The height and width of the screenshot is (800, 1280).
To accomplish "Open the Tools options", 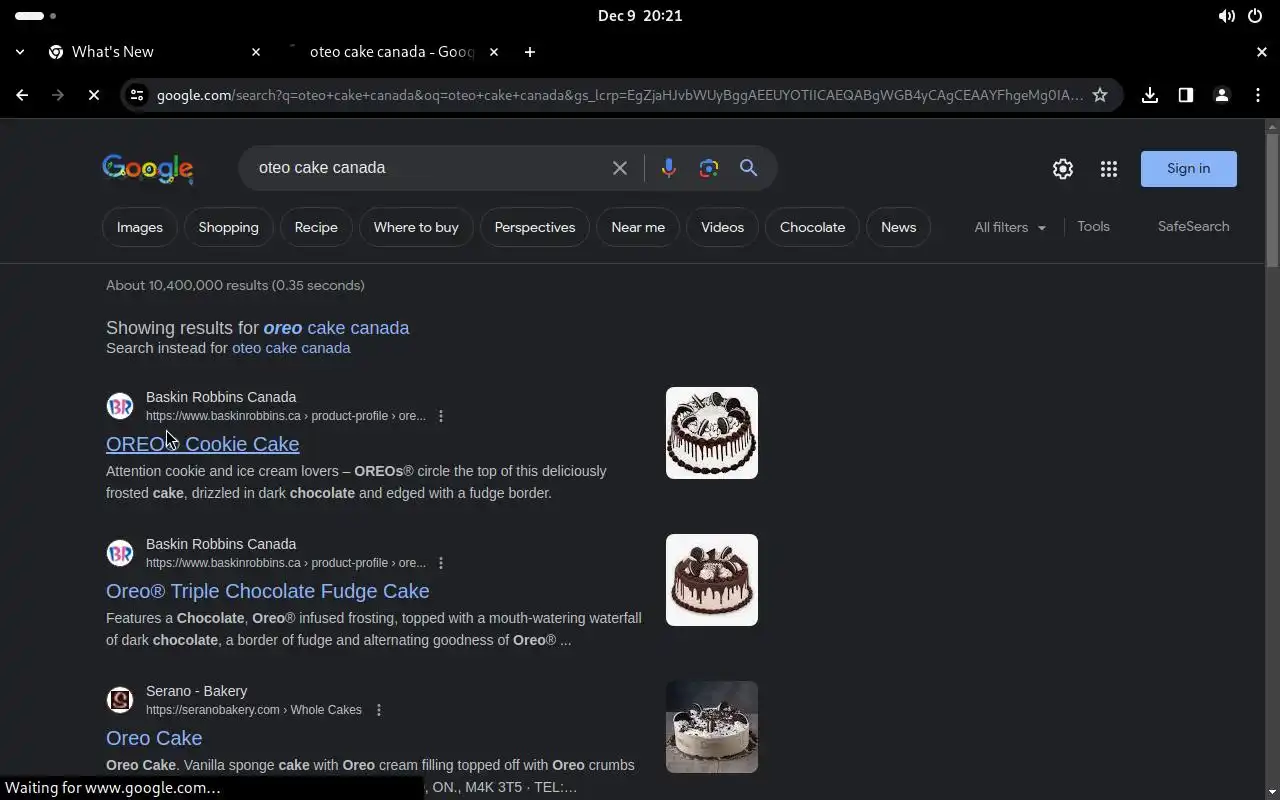I will coord(1093,227).
